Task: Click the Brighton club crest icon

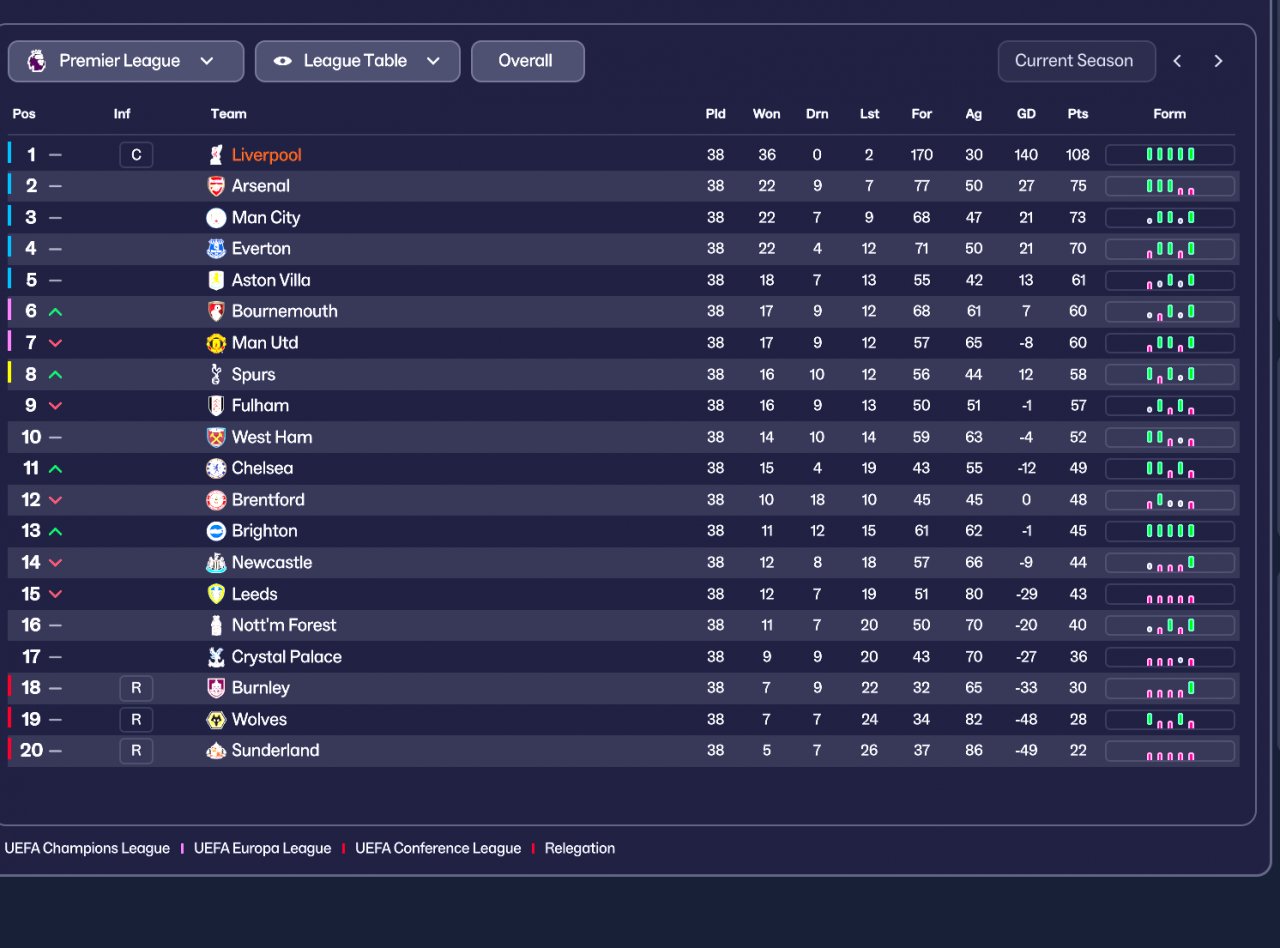Action: 216,531
